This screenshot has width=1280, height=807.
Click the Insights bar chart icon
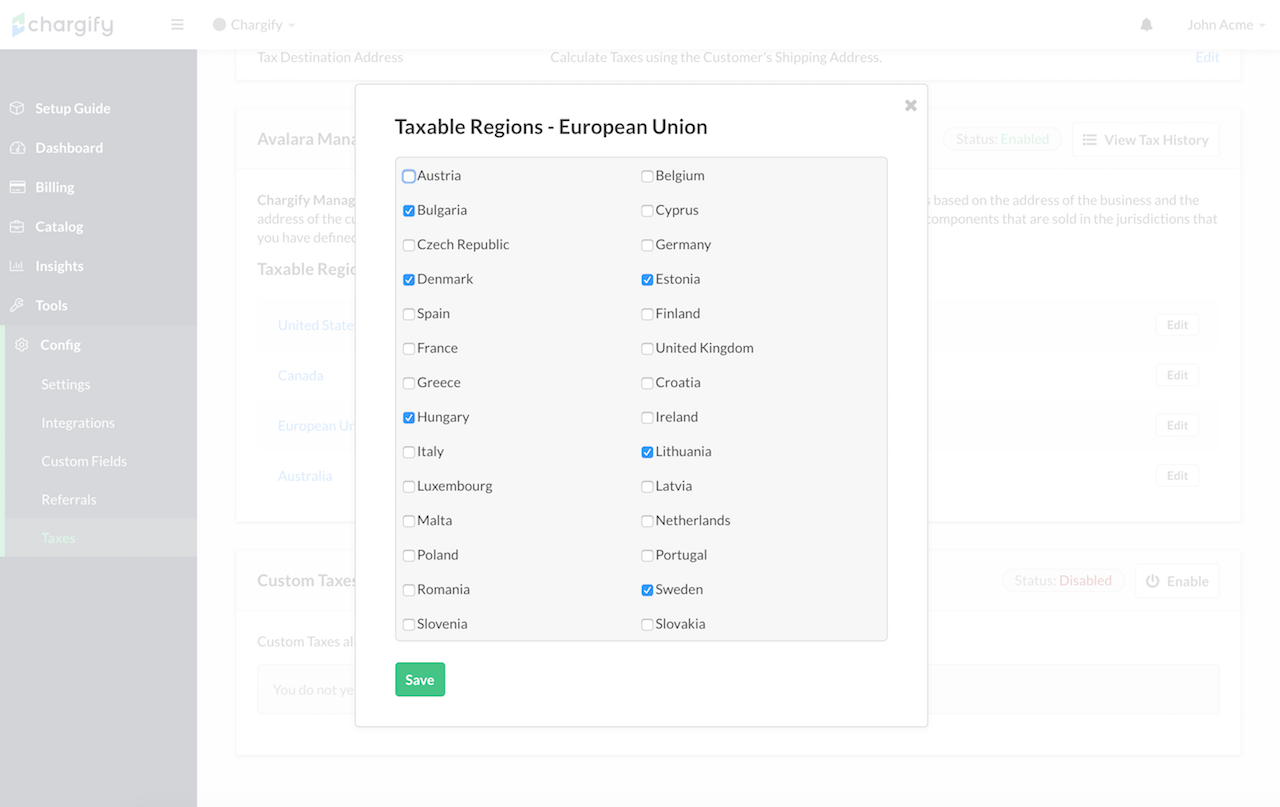click(17, 266)
